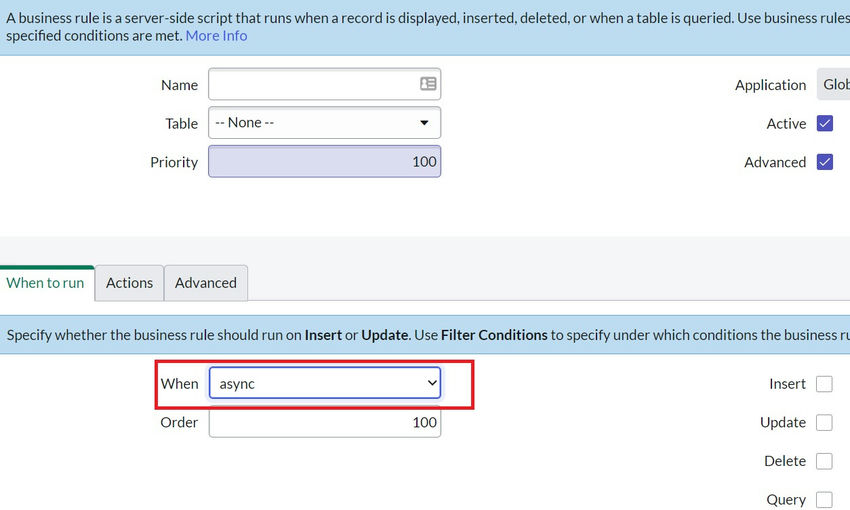Open the Actions tab
The image size is (850, 510).
coord(130,283)
